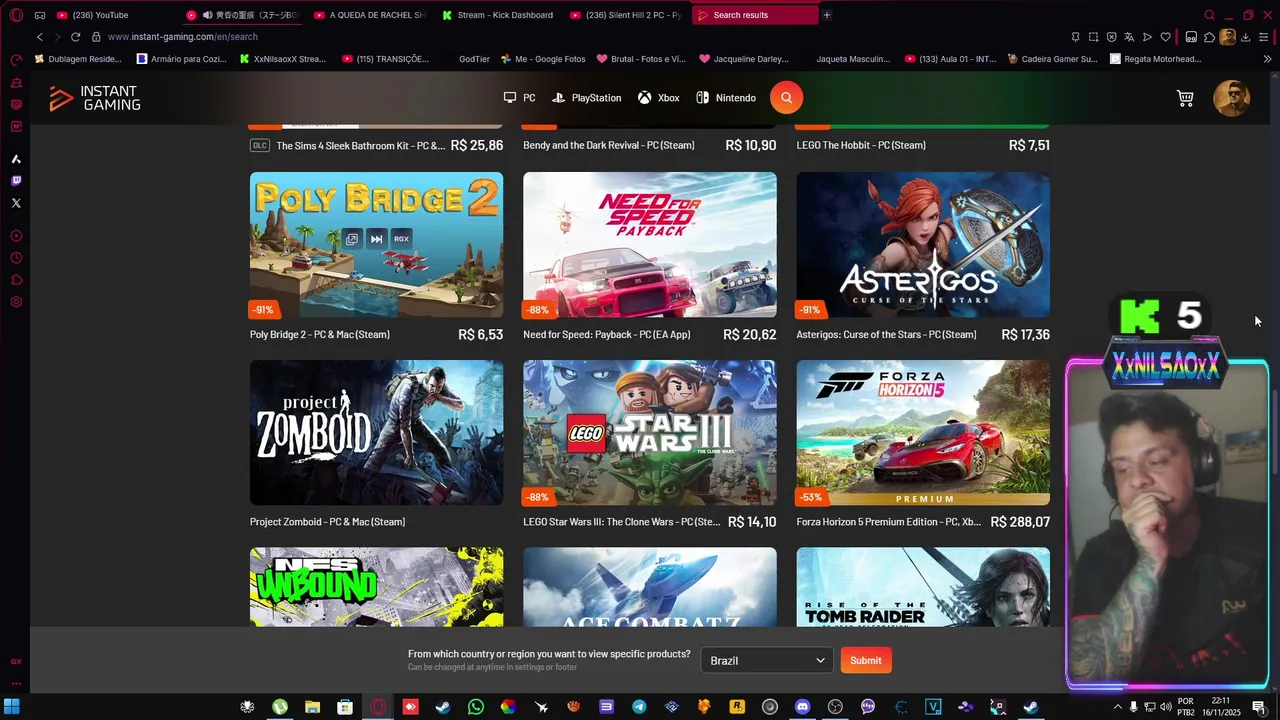Image resolution: width=1280 pixels, height=720 pixels.
Task: Click the Aria AI icon in Opera sidebar
Action: (16, 159)
